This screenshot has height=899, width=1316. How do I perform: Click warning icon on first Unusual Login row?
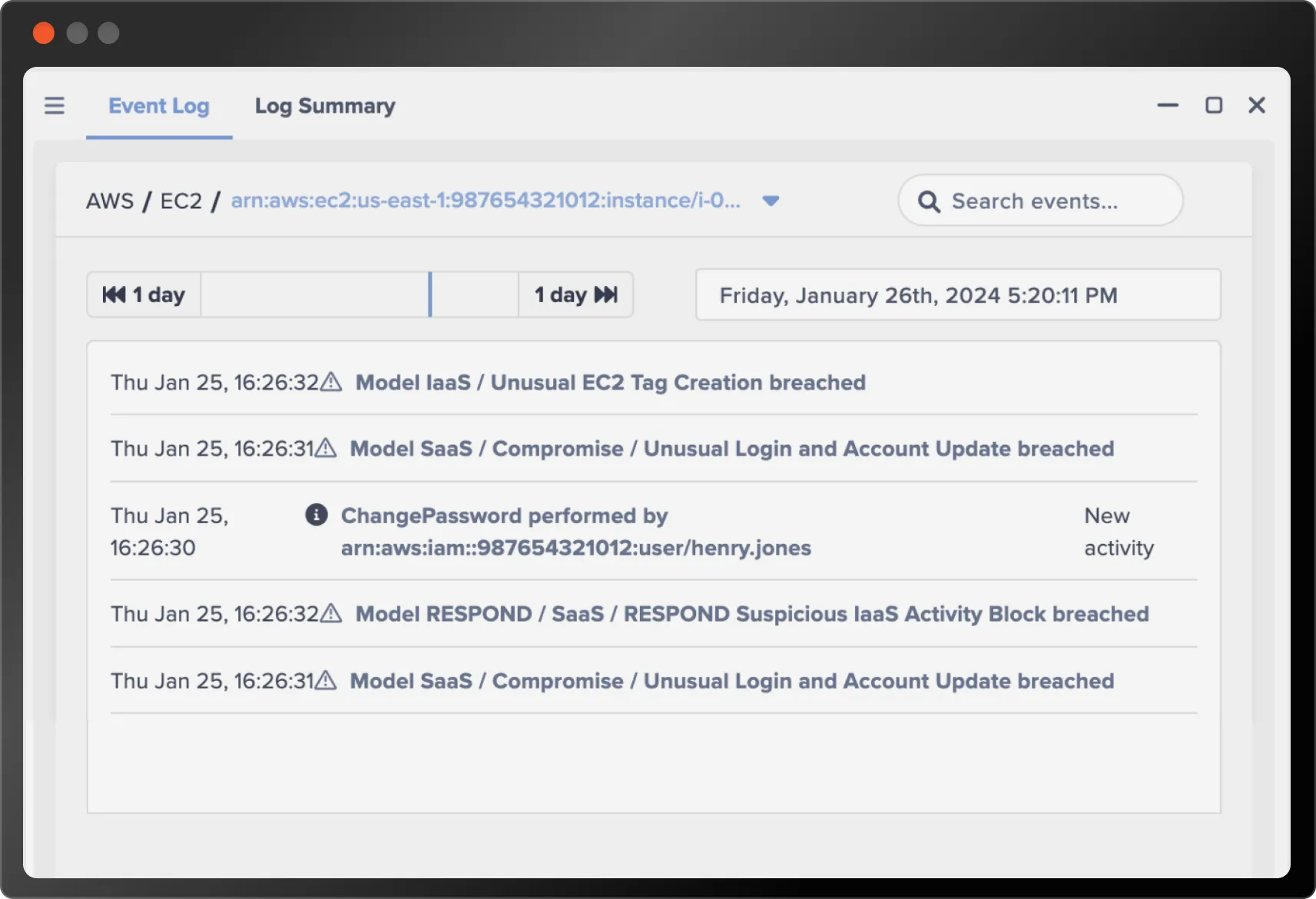(326, 448)
